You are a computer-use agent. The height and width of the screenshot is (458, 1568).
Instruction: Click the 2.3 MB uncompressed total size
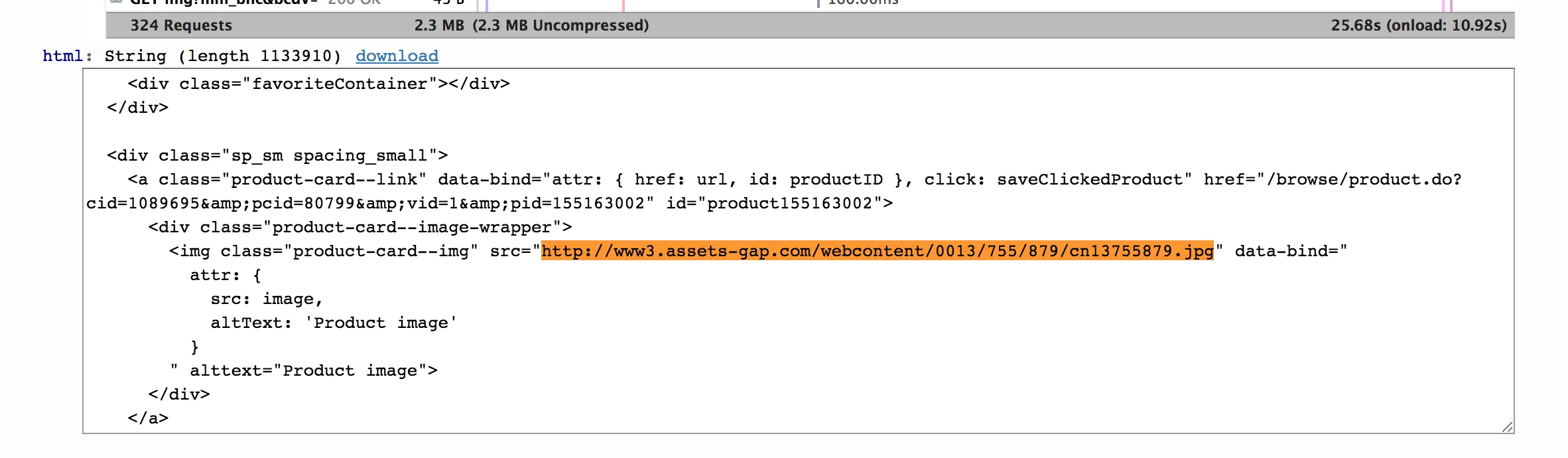pyautogui.click(x=531, y=25)
